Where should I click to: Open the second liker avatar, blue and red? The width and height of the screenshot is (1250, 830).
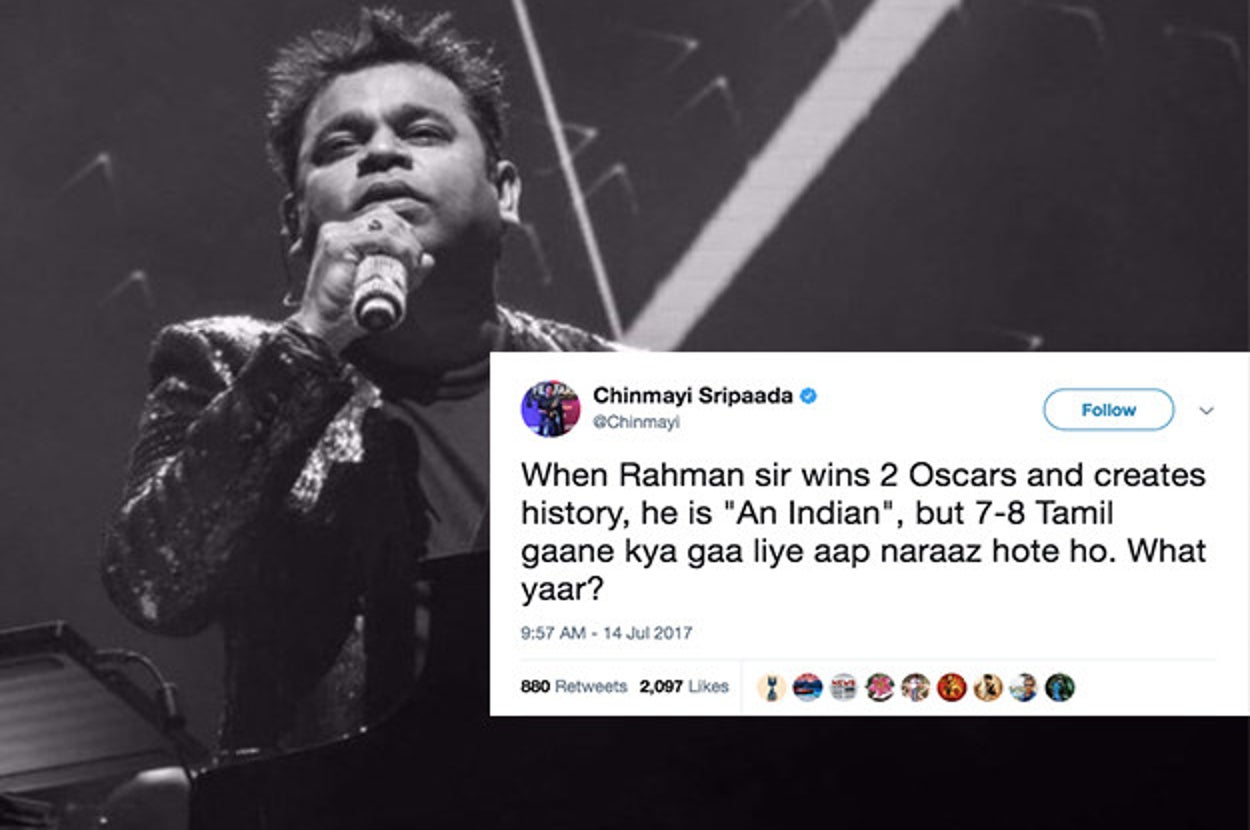[x=808, y=687]
